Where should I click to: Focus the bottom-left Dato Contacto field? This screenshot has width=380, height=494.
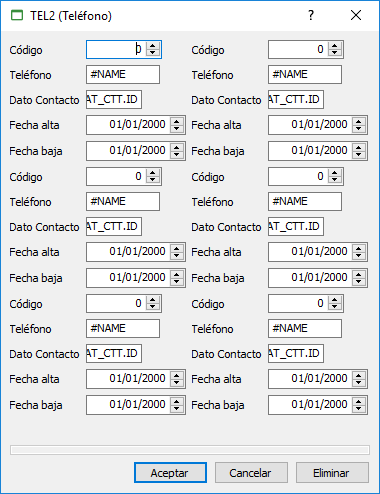point(114,353)
